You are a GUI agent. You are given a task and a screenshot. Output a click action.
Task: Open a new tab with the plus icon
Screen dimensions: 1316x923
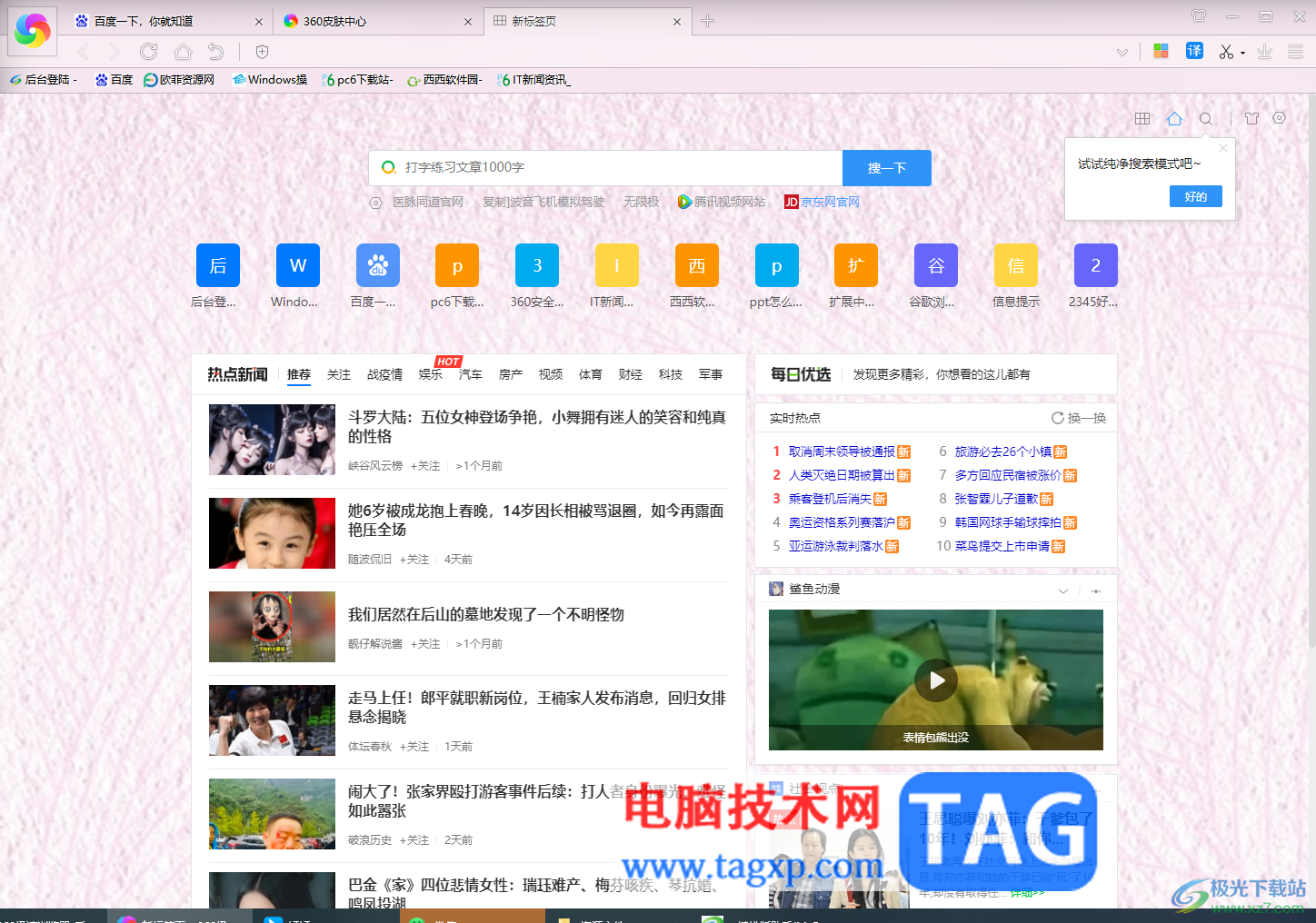pyautogui.click(x=708, y=21)
